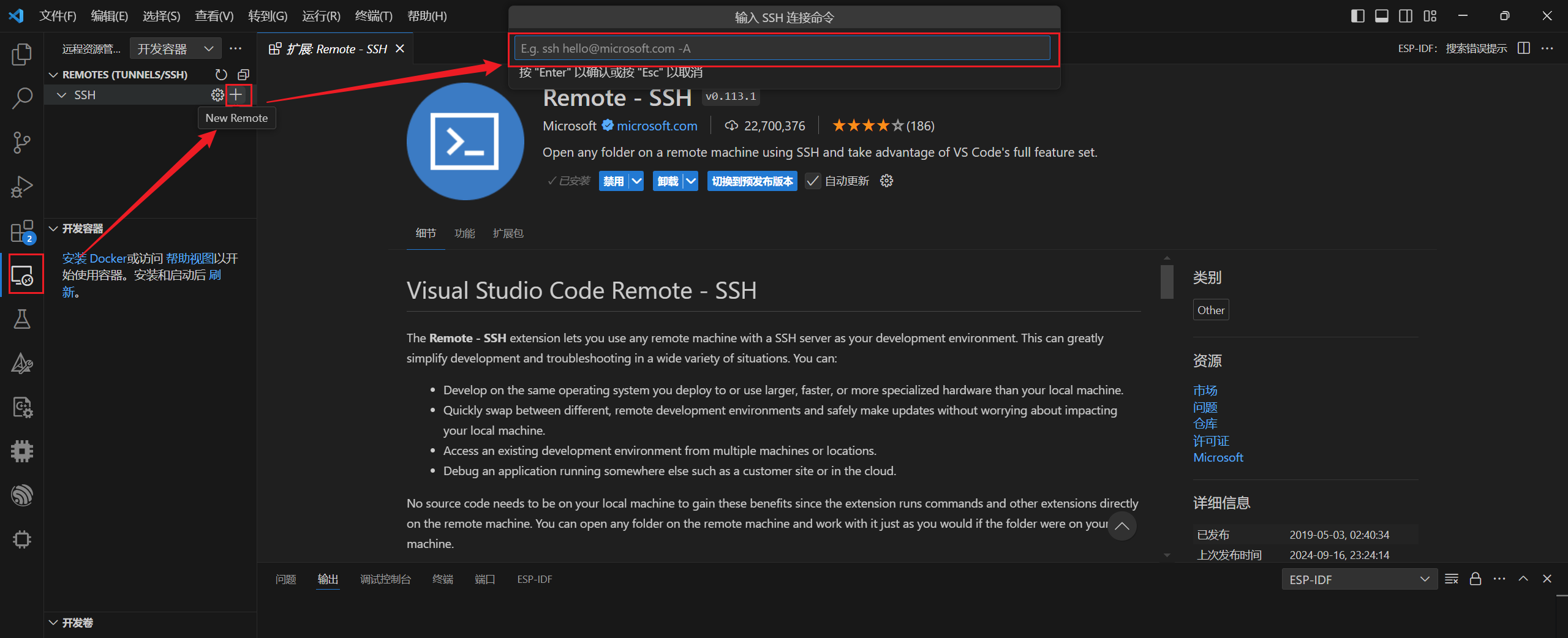Open extension settings gear next to 自动更新
The image size is (1568, 638).
(x=886, y=181)
